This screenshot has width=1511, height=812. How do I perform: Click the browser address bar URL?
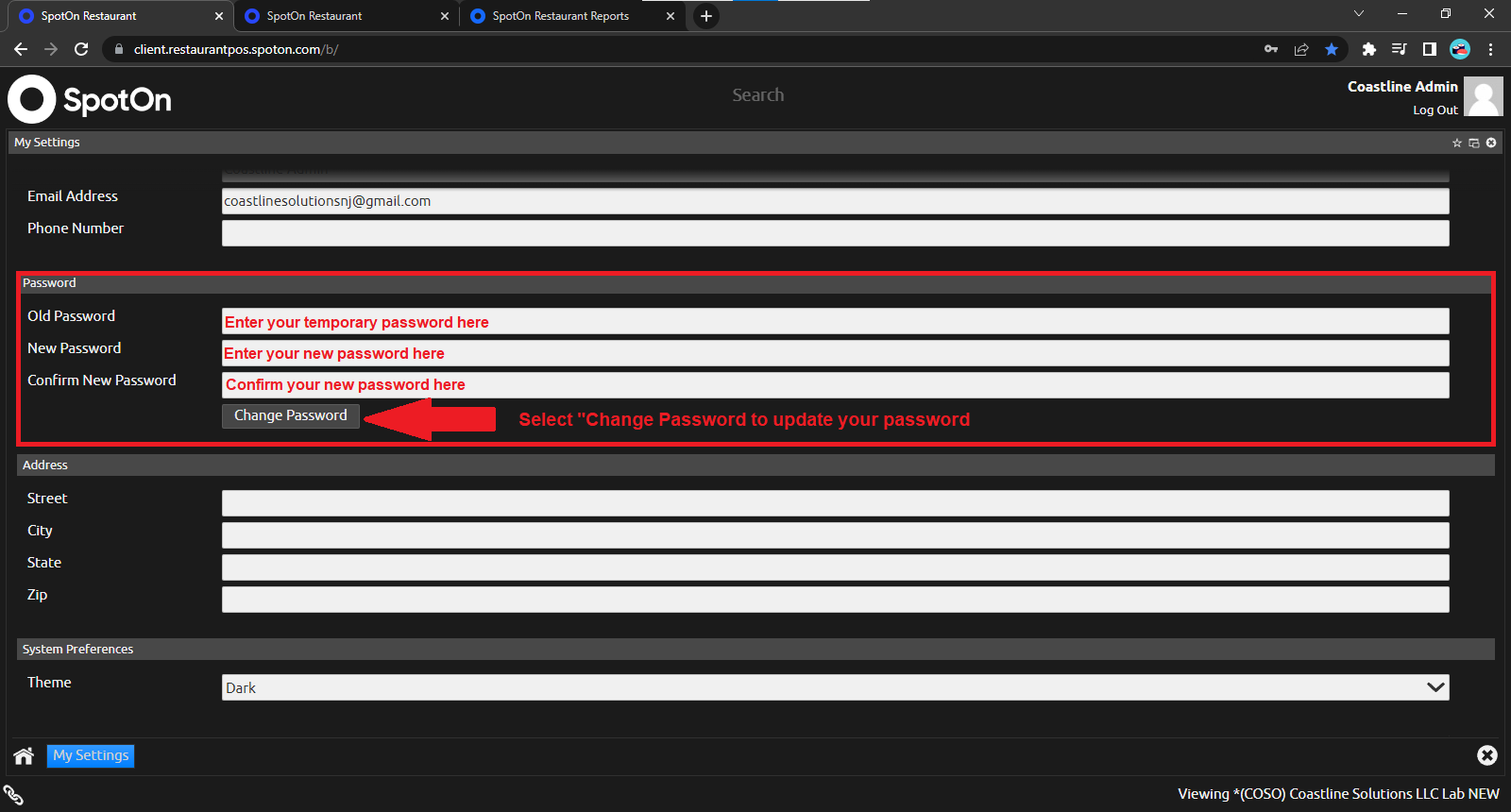pyautogui.click(x=236, y=49)
